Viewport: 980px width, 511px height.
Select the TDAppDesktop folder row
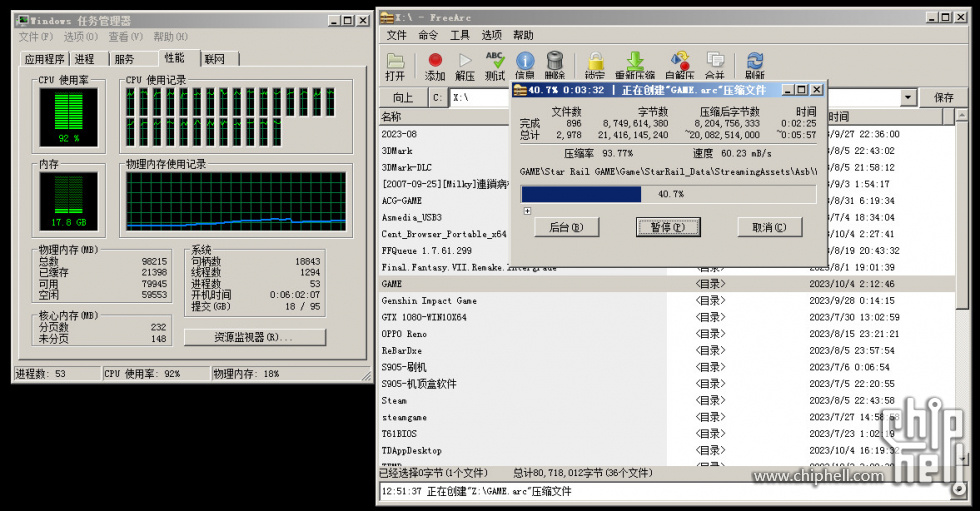(x=666, y=450)
